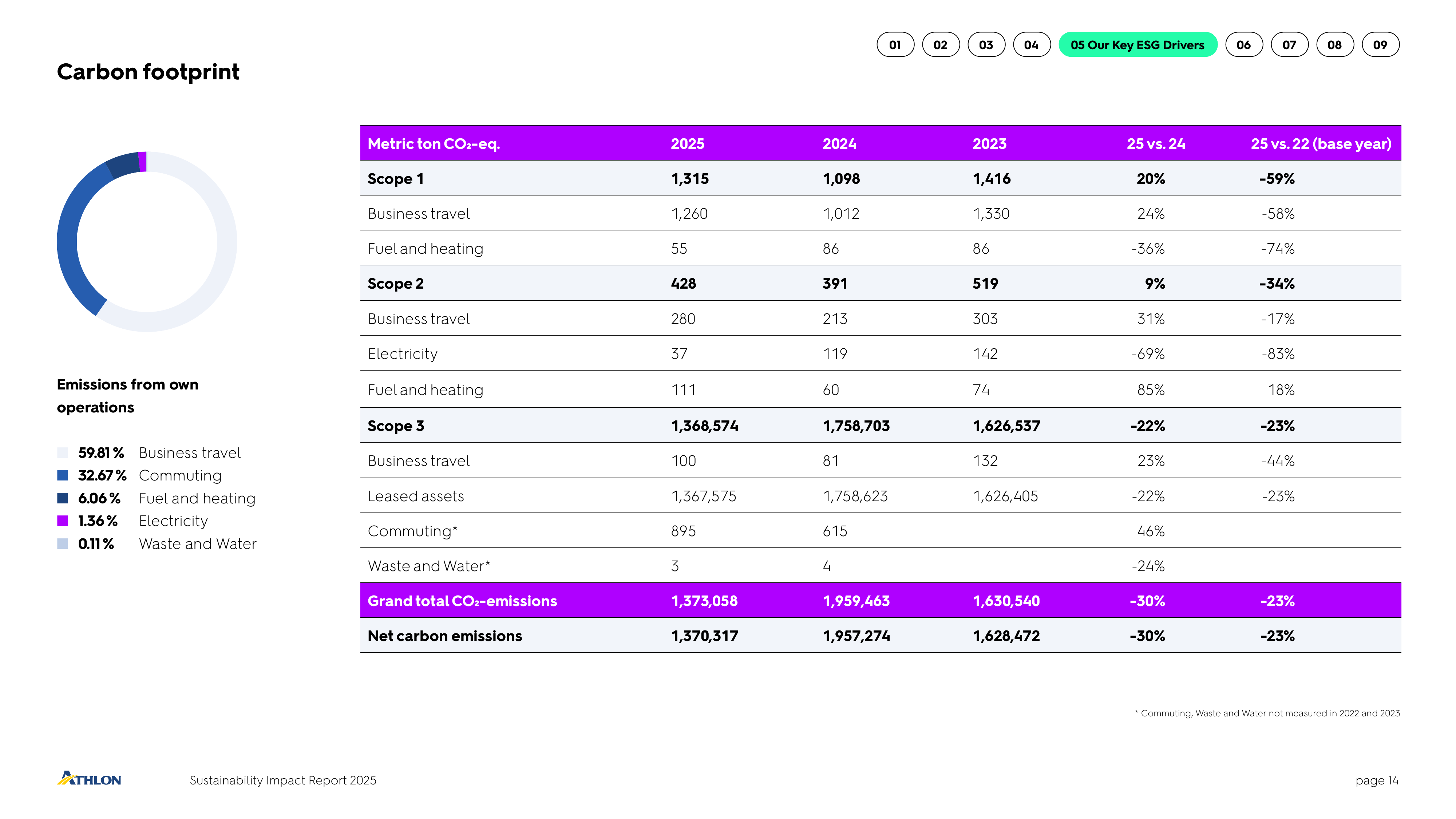Select the 25 vs. 22 (base year) header
Screen dimensions: 1456x819
1321,143
